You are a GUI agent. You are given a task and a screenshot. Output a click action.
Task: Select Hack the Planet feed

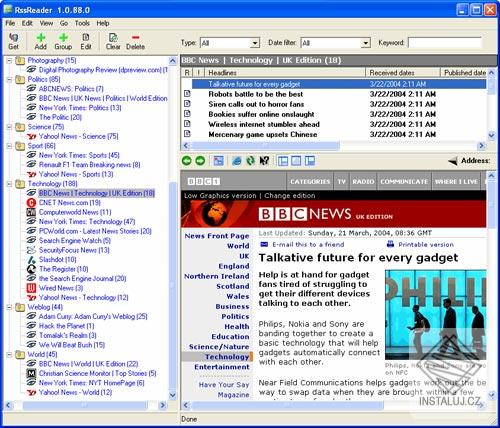pyautogui.click(x=66, y=326)
